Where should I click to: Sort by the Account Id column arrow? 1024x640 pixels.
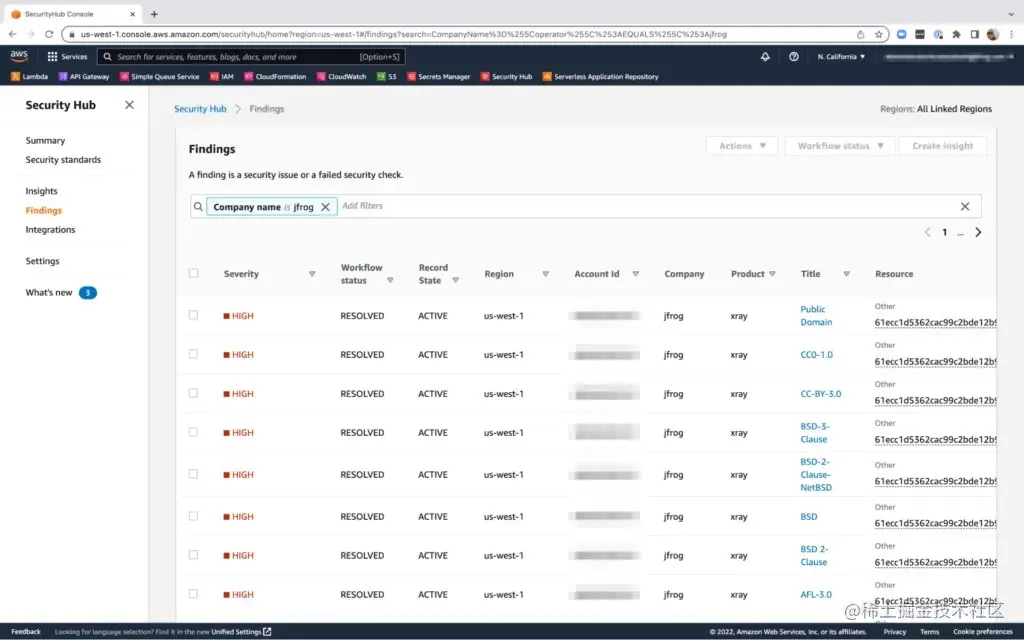point(635,274)
